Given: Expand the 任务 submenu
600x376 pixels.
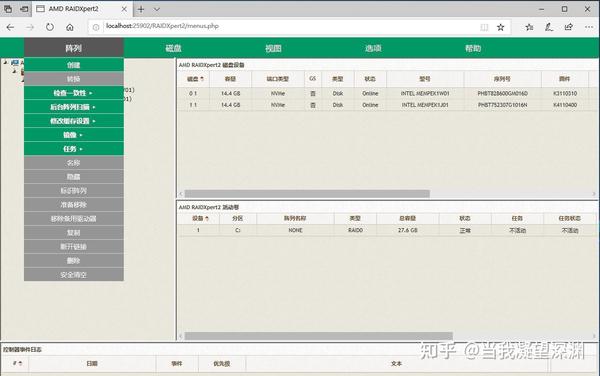Looking at the screenshot, I should point(73,149).
